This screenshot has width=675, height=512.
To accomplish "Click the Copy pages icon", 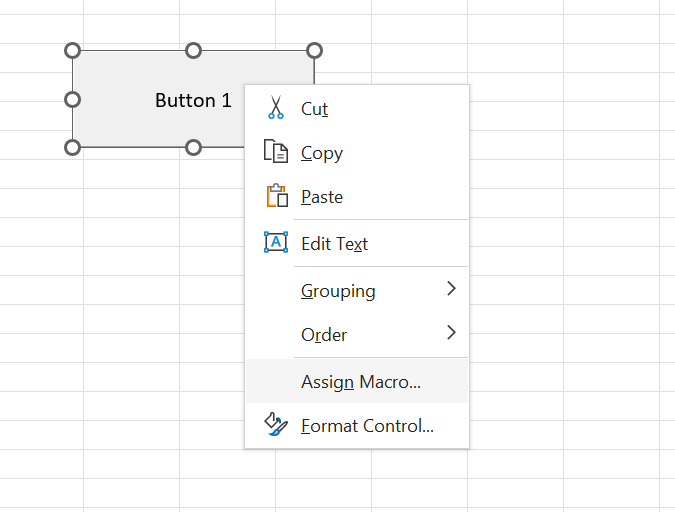I will 275,152.
